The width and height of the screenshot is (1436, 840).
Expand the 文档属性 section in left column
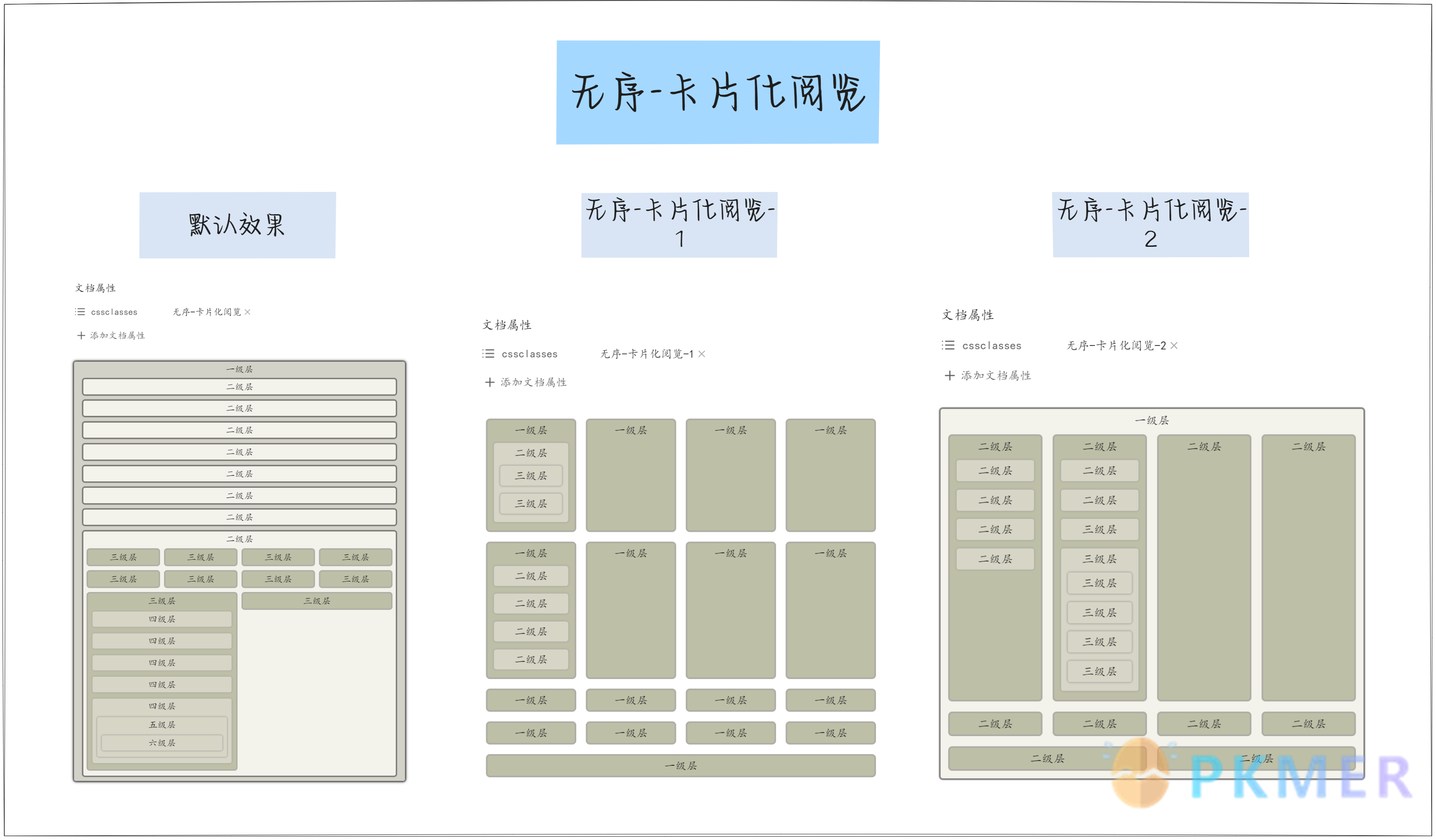click(x=94, y=288)
